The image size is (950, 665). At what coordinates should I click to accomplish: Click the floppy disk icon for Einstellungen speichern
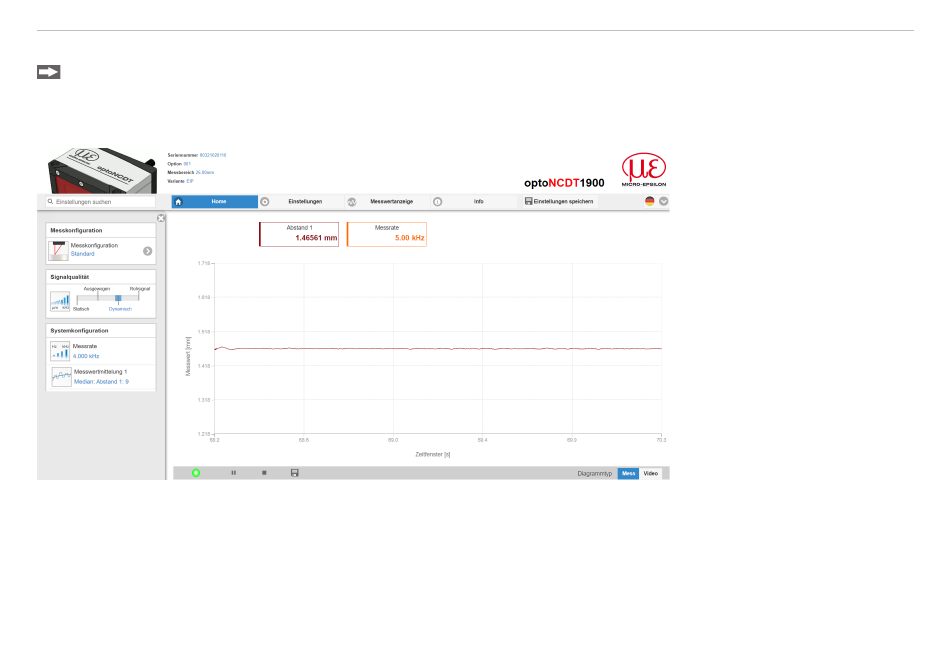(x=528, y=201)
